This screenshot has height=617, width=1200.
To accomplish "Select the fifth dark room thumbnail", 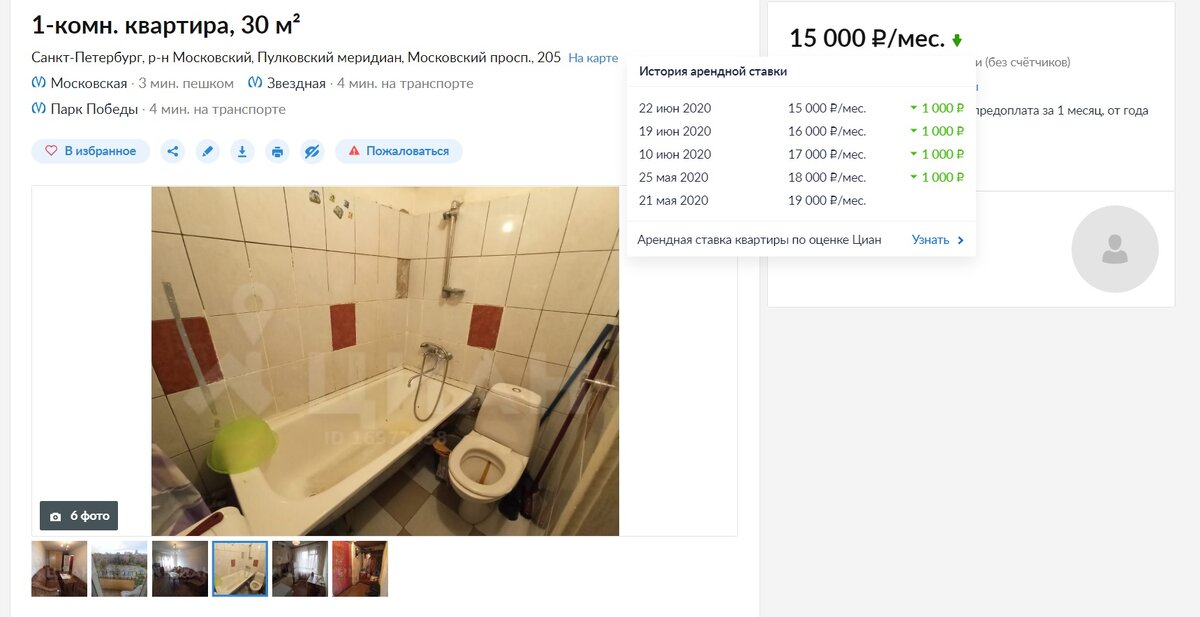I will pyautogui.click(x=300, y=569).
